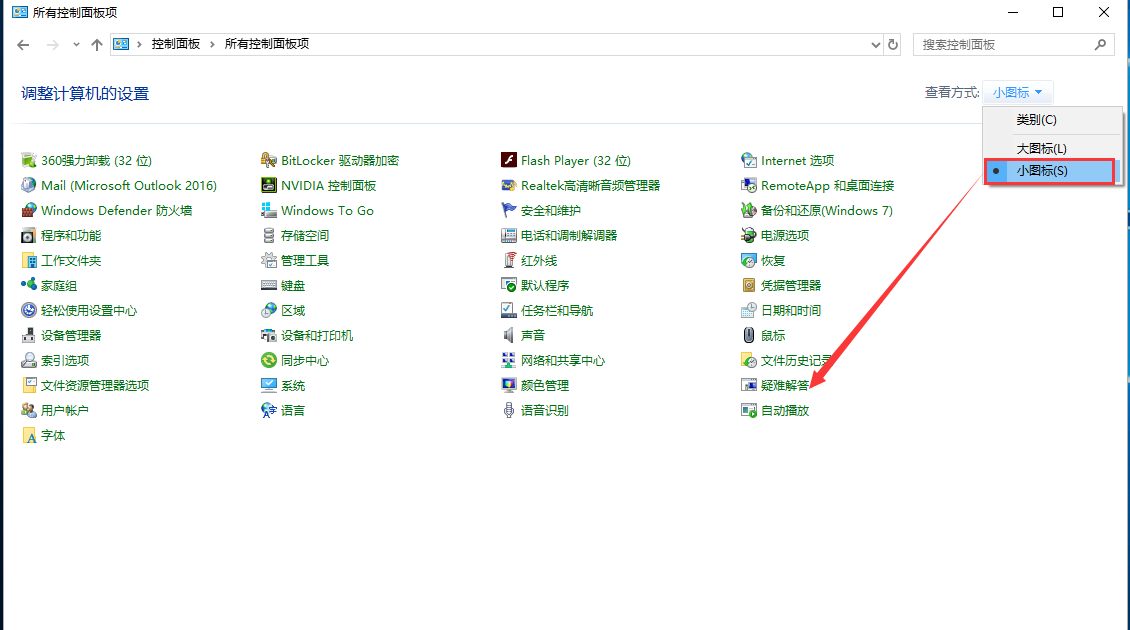
Task: Open recent locations dropdown arrow
Action: click(x=76, y=45)
